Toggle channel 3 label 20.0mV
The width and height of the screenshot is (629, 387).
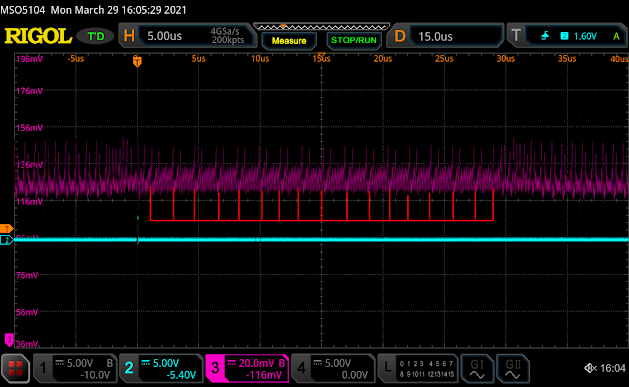coord(247,368)
